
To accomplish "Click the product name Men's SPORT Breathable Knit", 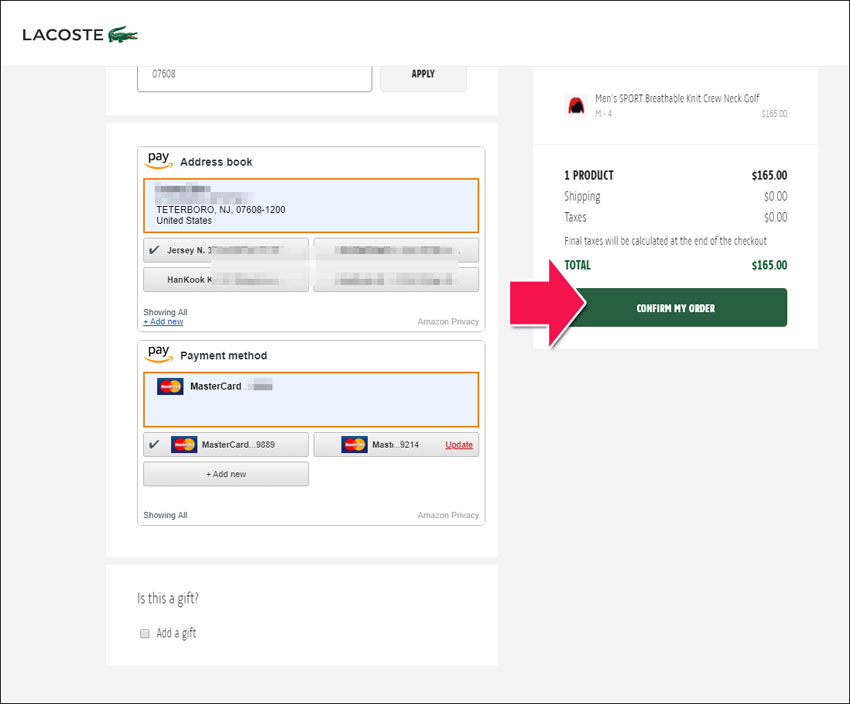I will (677, 98).
